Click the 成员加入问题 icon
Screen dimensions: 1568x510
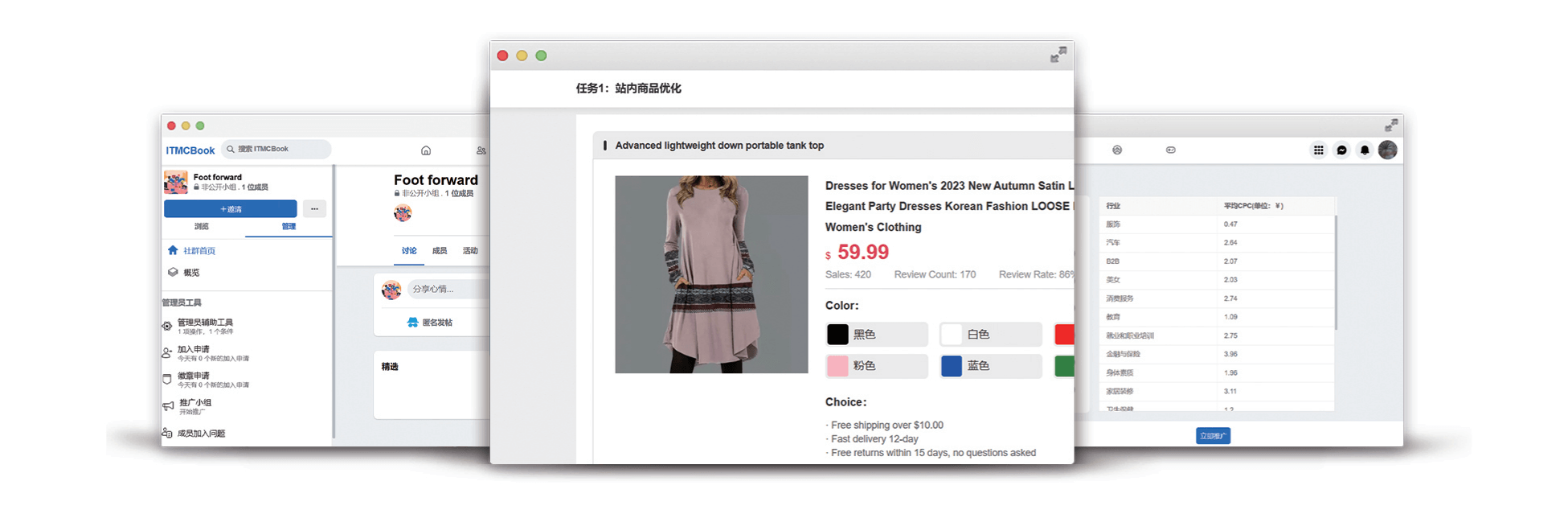[166, 433]
